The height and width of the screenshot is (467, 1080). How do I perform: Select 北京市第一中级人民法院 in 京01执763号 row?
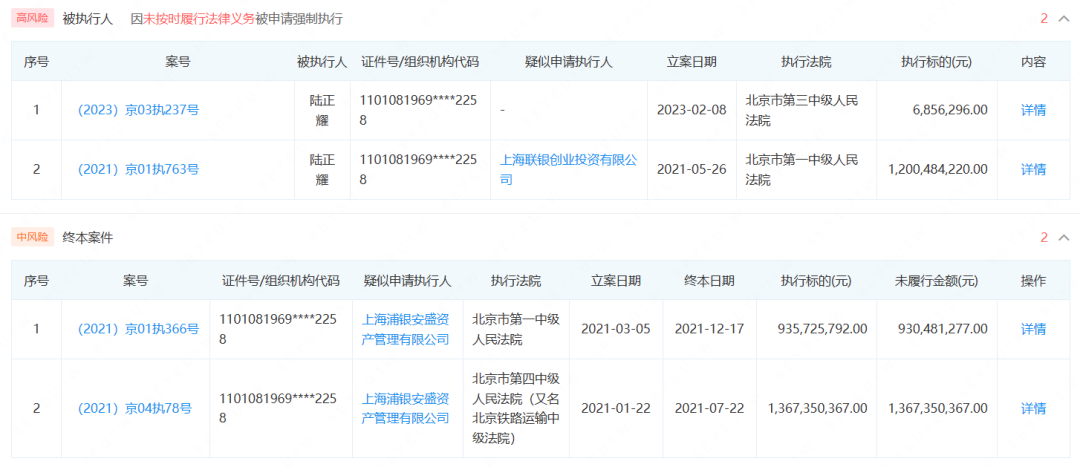click(802, 169)
